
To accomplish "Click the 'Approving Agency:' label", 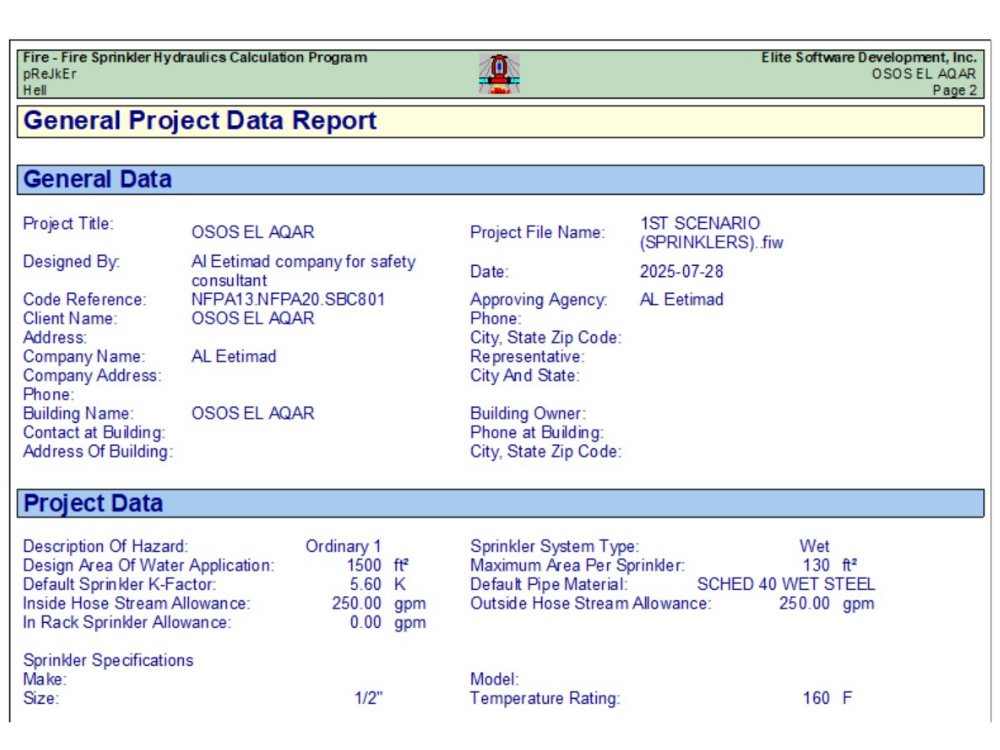I will (539, 300).
